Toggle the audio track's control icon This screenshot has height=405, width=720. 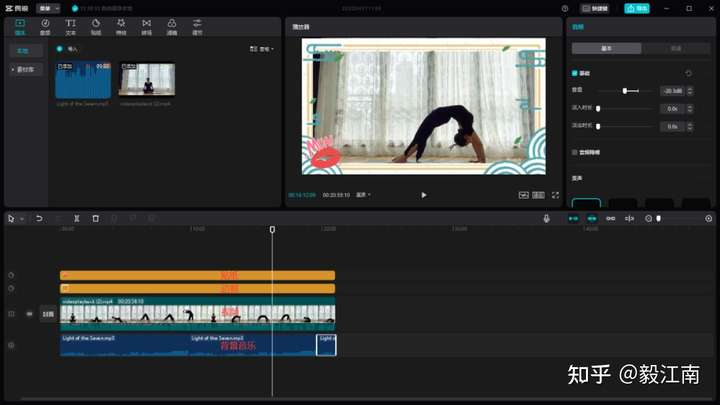point(11,345)
